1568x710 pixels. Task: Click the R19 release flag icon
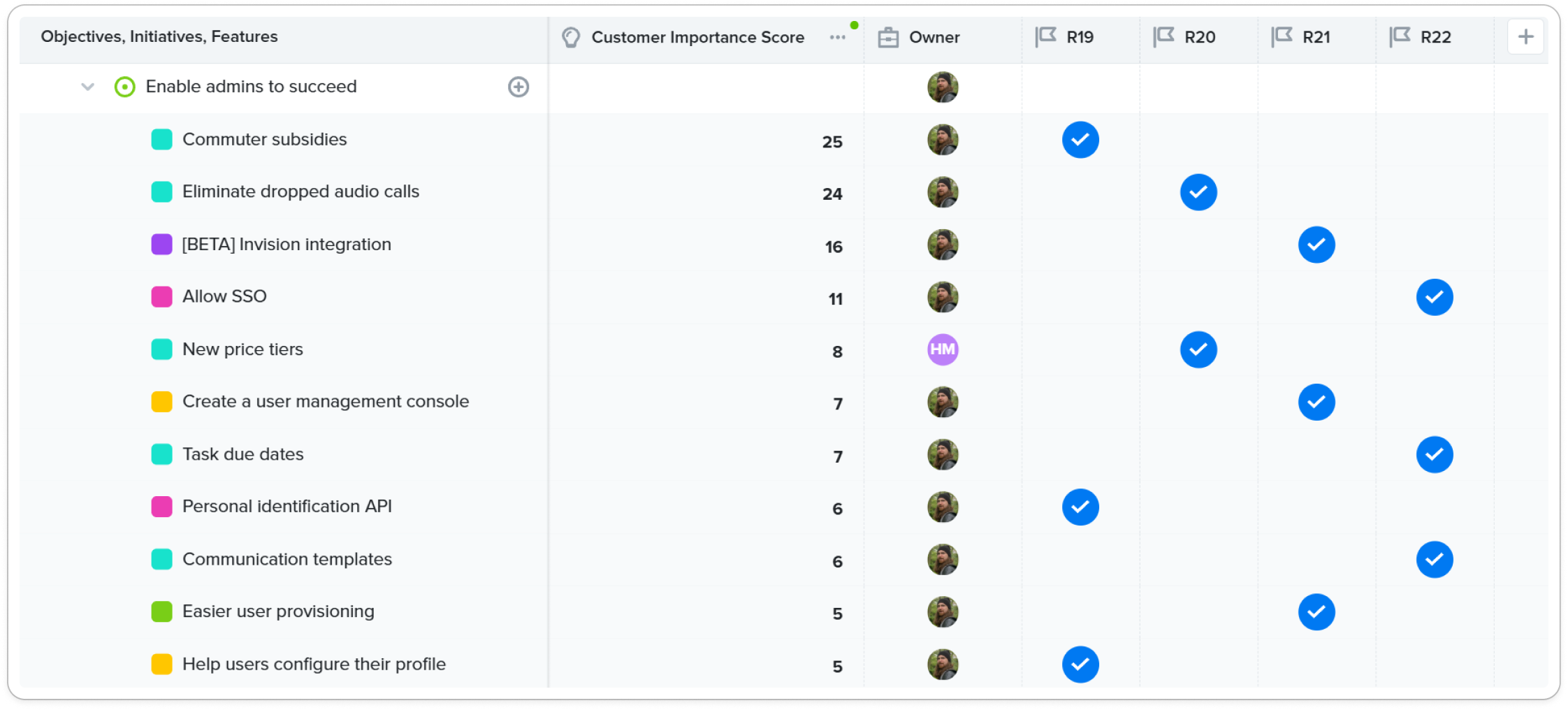click(1045, 37)
